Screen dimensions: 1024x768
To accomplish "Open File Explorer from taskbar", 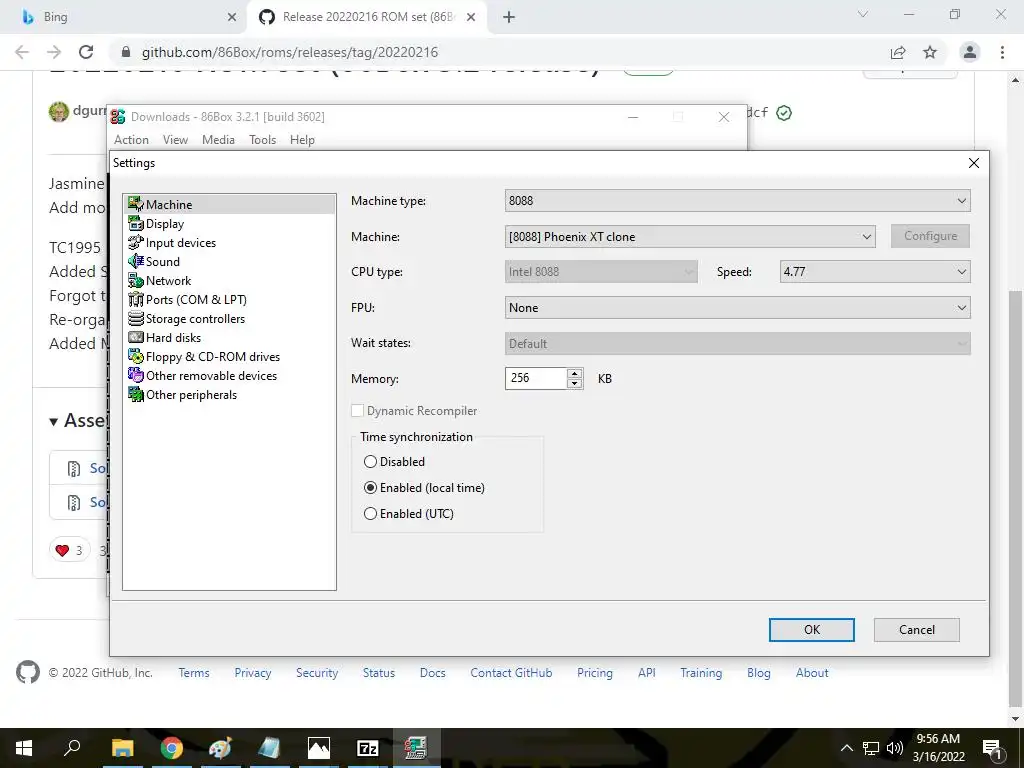I will (122, 748).
